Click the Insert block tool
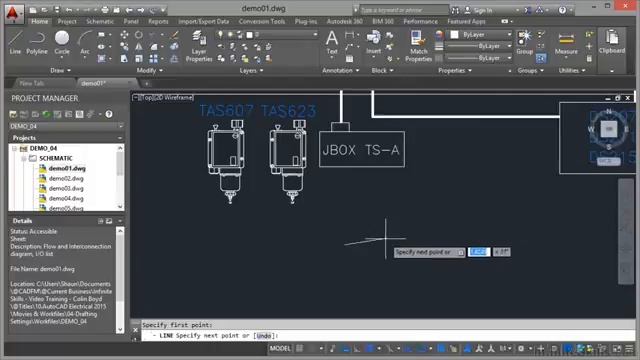The width and height of the screenshot is (640, 360). tap(373, 42)
